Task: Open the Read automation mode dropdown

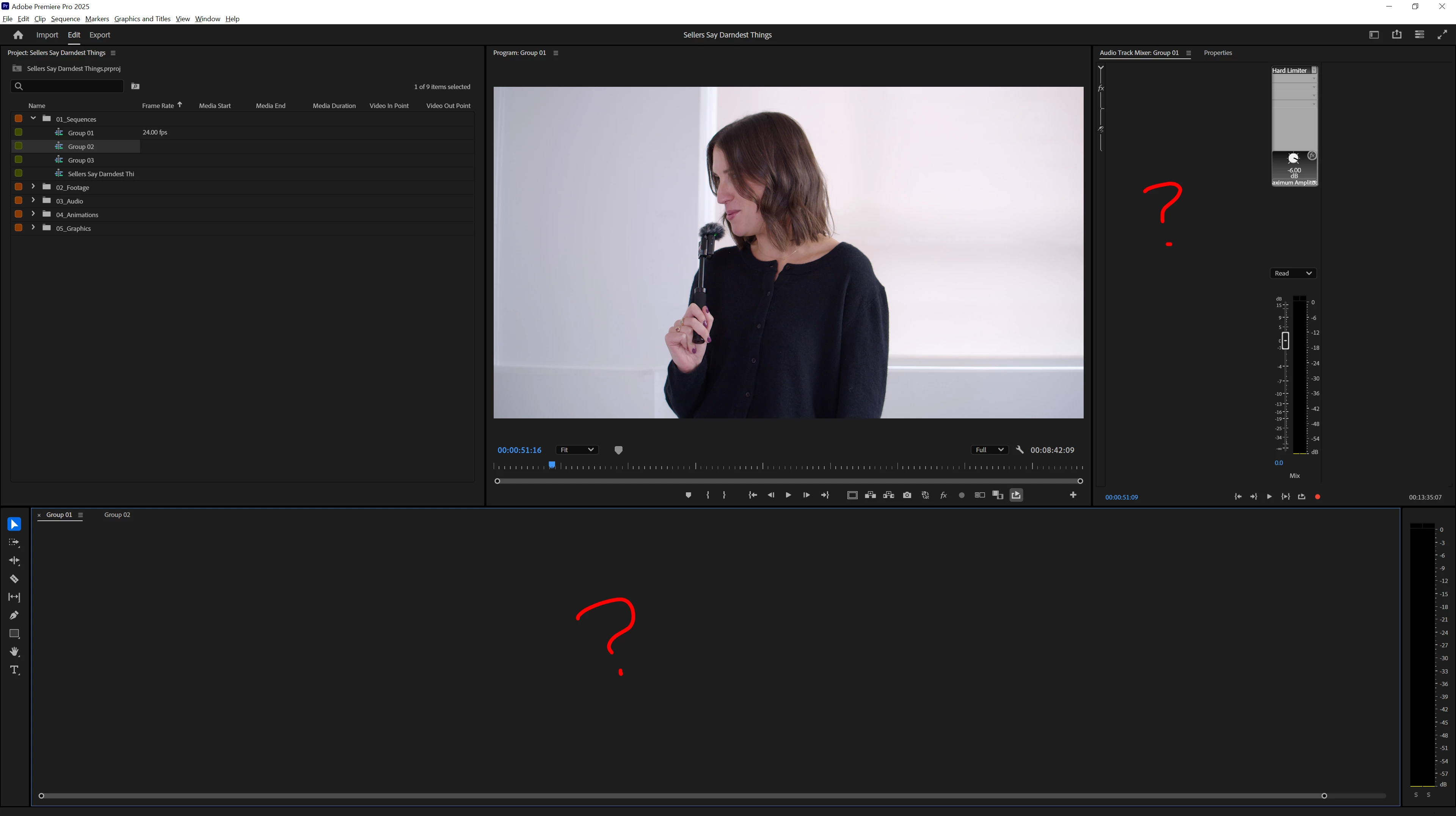Action: [x=1293, y=274]
